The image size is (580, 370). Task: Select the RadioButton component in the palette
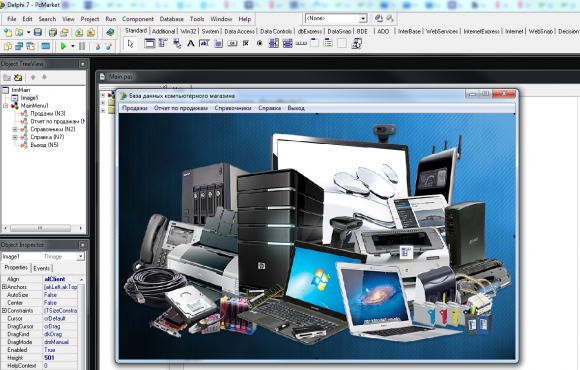(x=260, y=43)
